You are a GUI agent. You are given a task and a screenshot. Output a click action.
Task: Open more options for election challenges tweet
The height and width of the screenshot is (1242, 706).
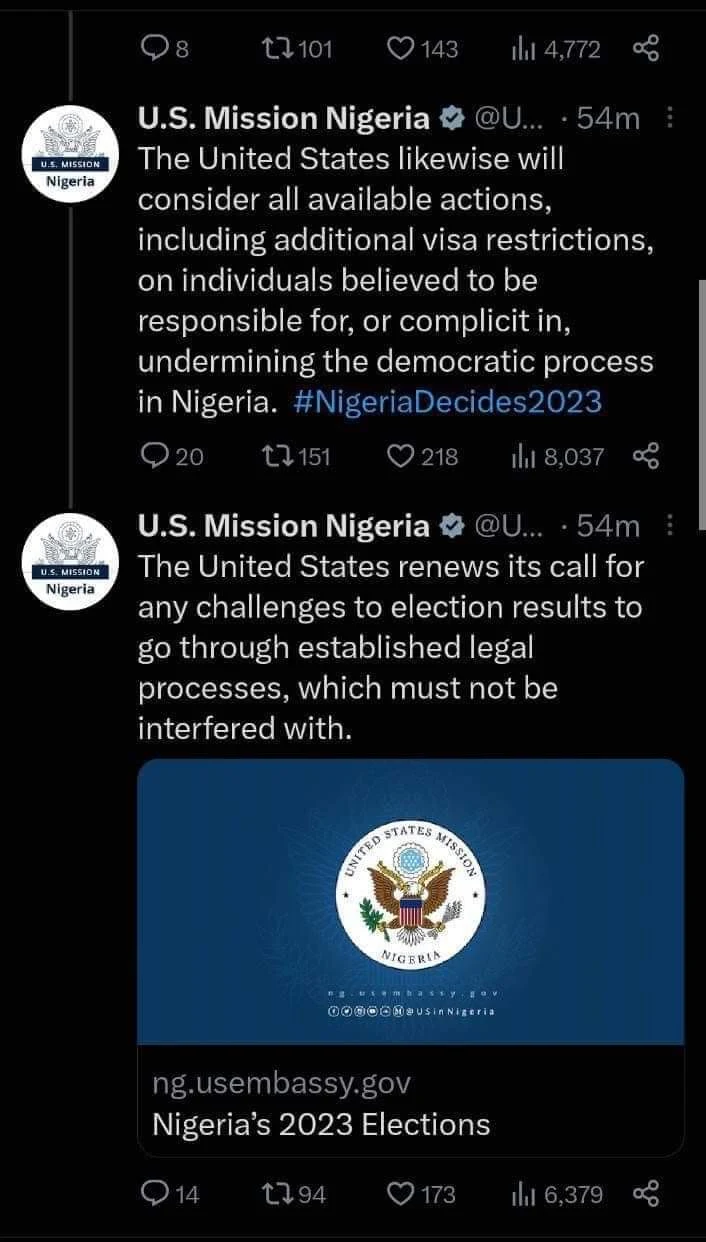coord(670,526)
